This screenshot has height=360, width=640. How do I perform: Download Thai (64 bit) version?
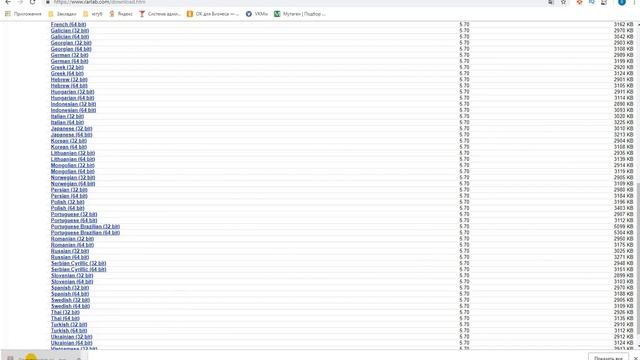point(65,318)
